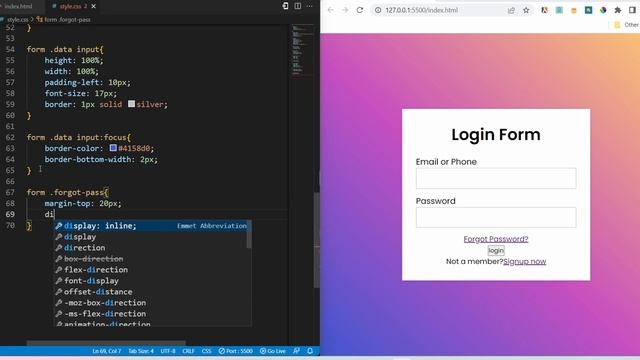Image resolution: width=640 pixels, height=360 pixels.
Task: Click the Password input field
Action: point(496,218)
